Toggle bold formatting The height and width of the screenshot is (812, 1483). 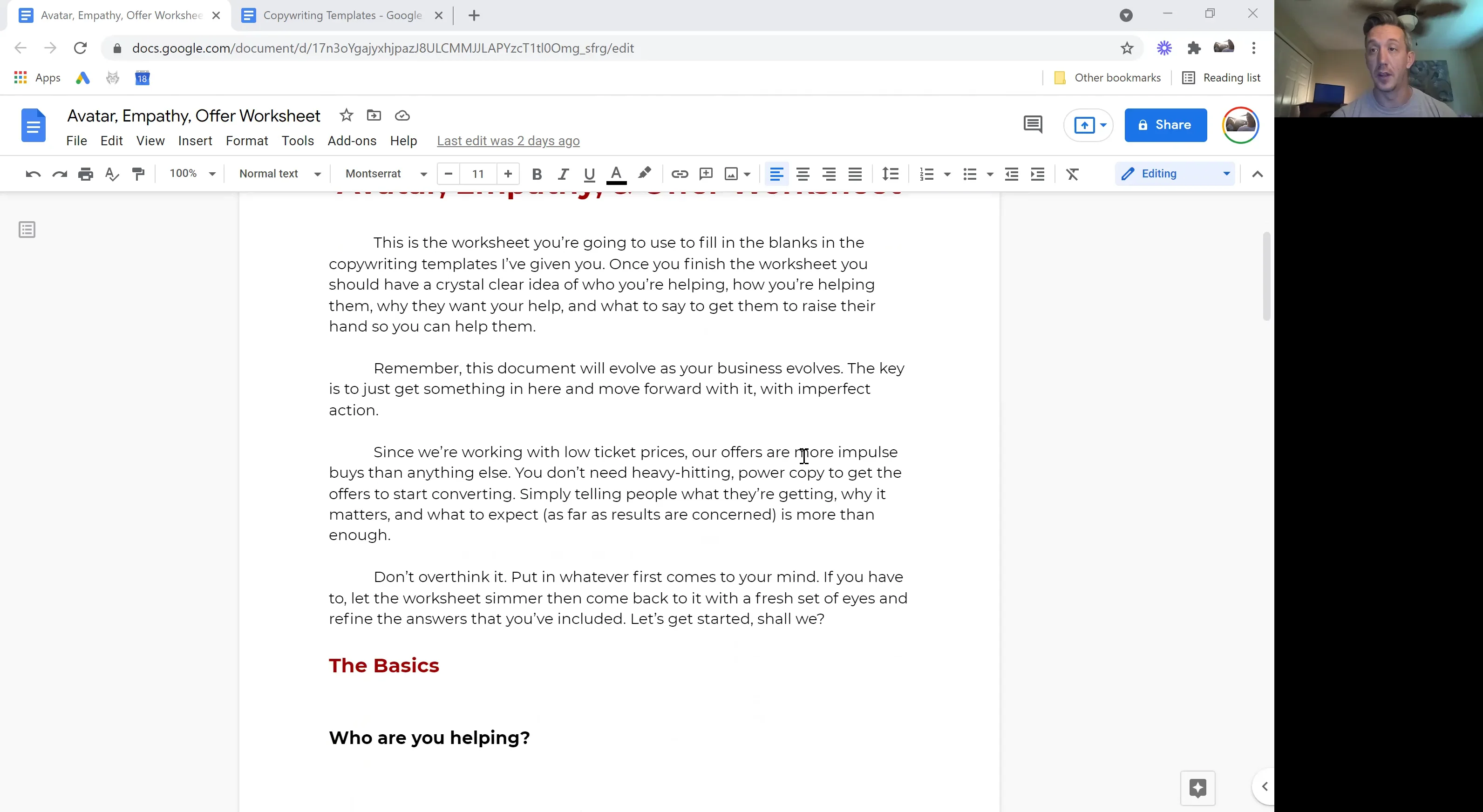click(x=536, y=174)
